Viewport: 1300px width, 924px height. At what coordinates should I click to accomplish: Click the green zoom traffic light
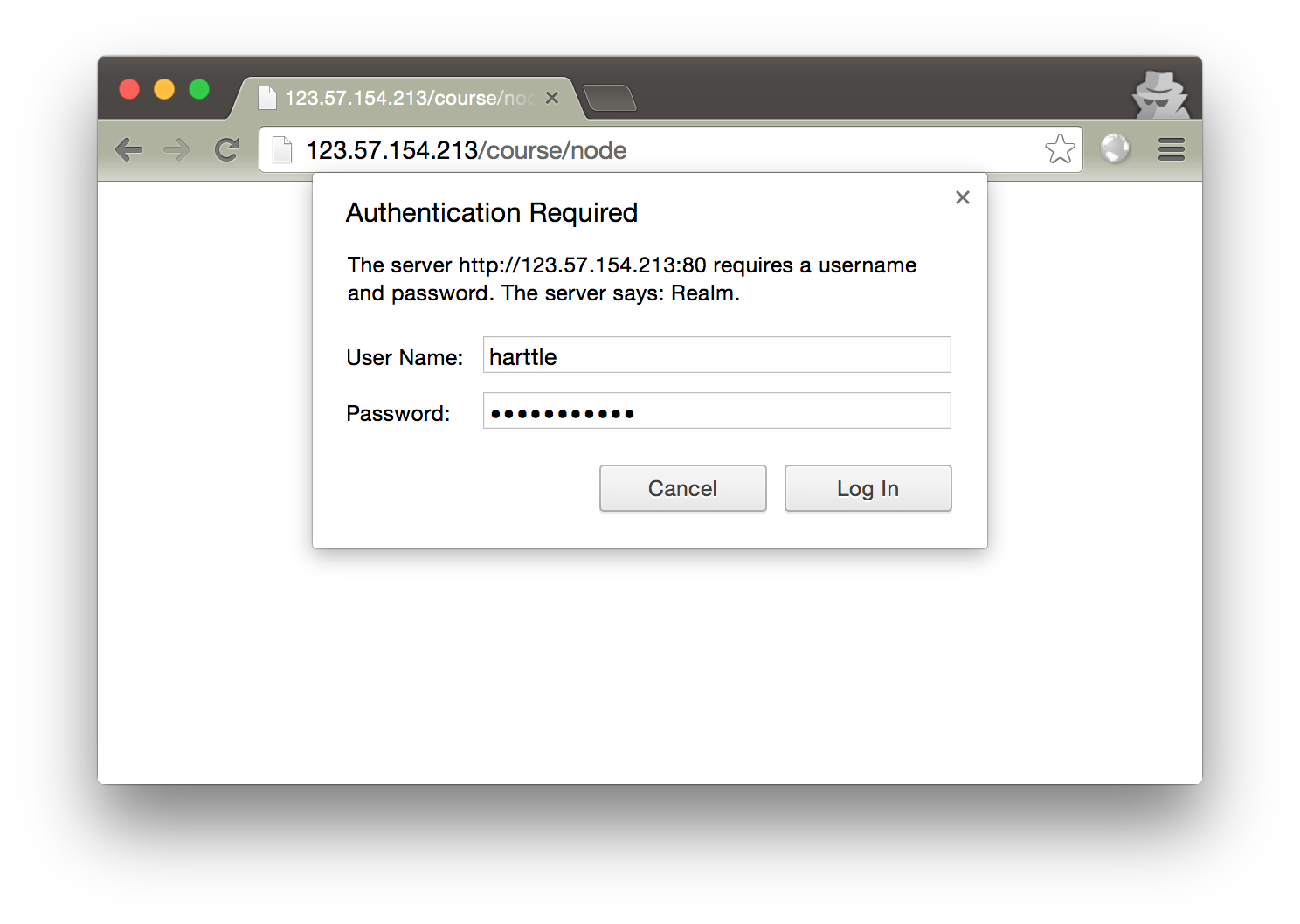pyautogui.click(x=200, y=88)
